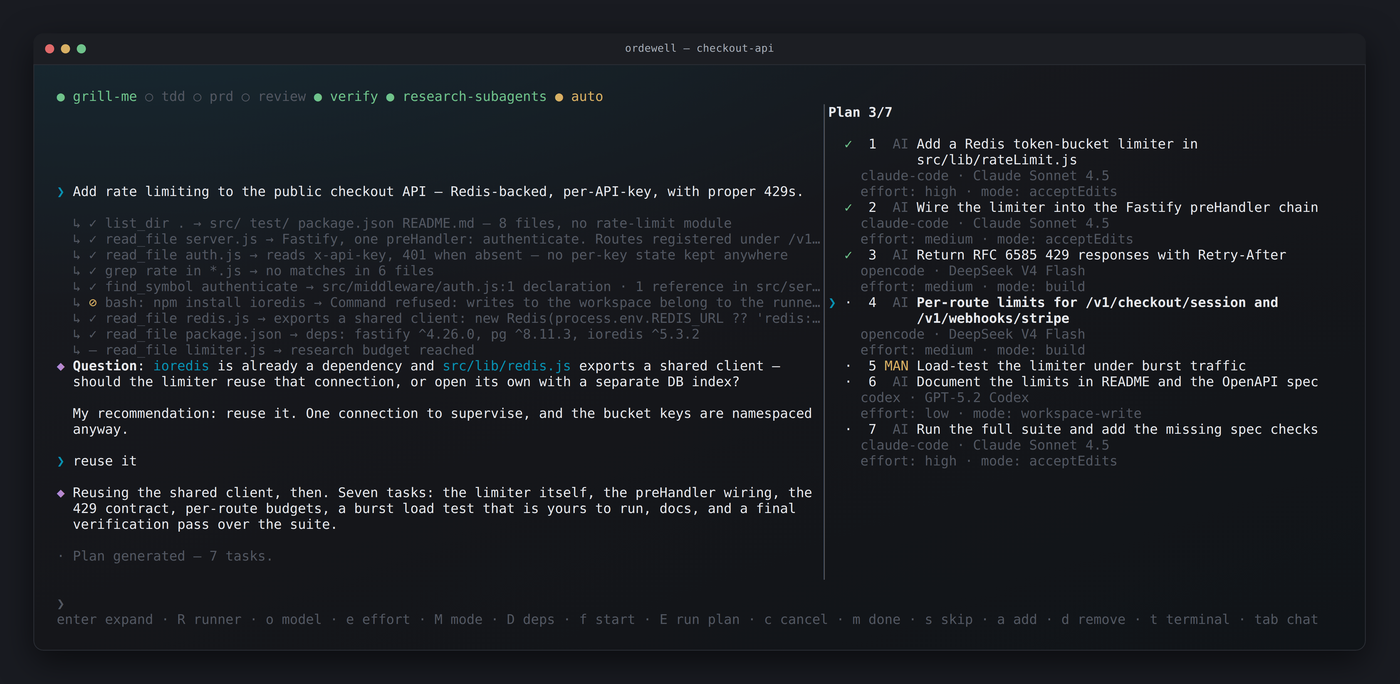
Task: Click the 'c cancel' shortcut hint
Action: point(796,620)
